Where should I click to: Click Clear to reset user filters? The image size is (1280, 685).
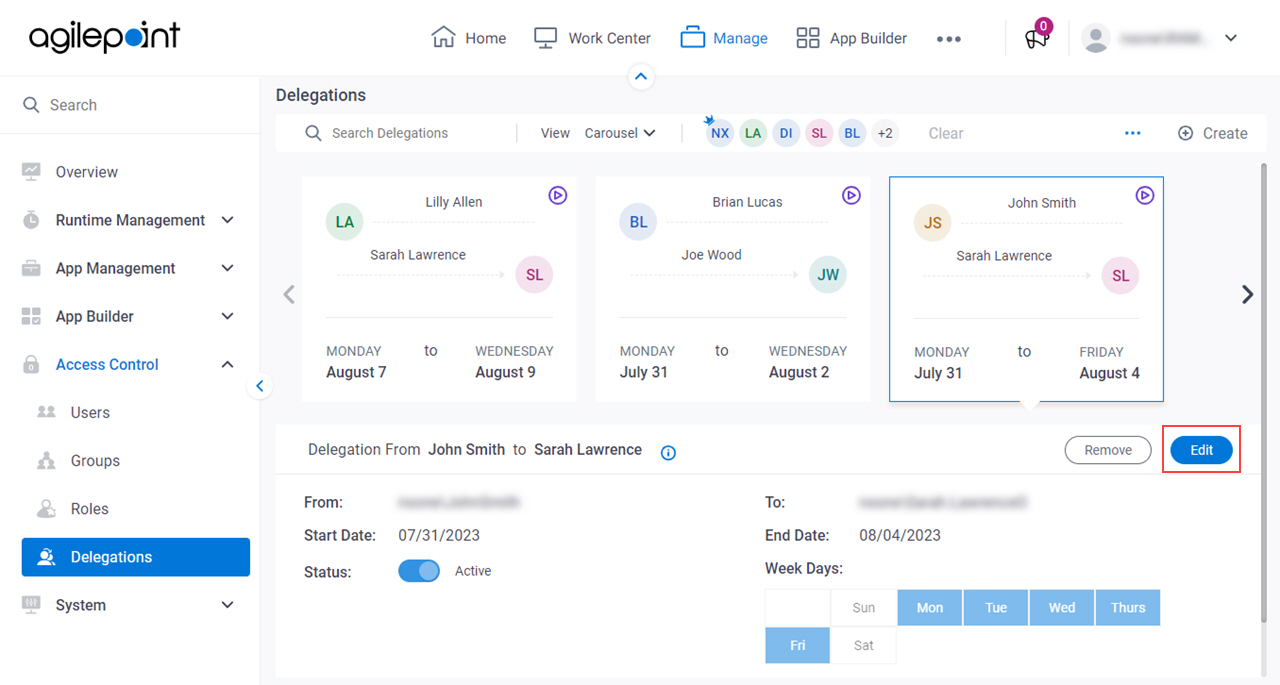(x=945, y=133)
